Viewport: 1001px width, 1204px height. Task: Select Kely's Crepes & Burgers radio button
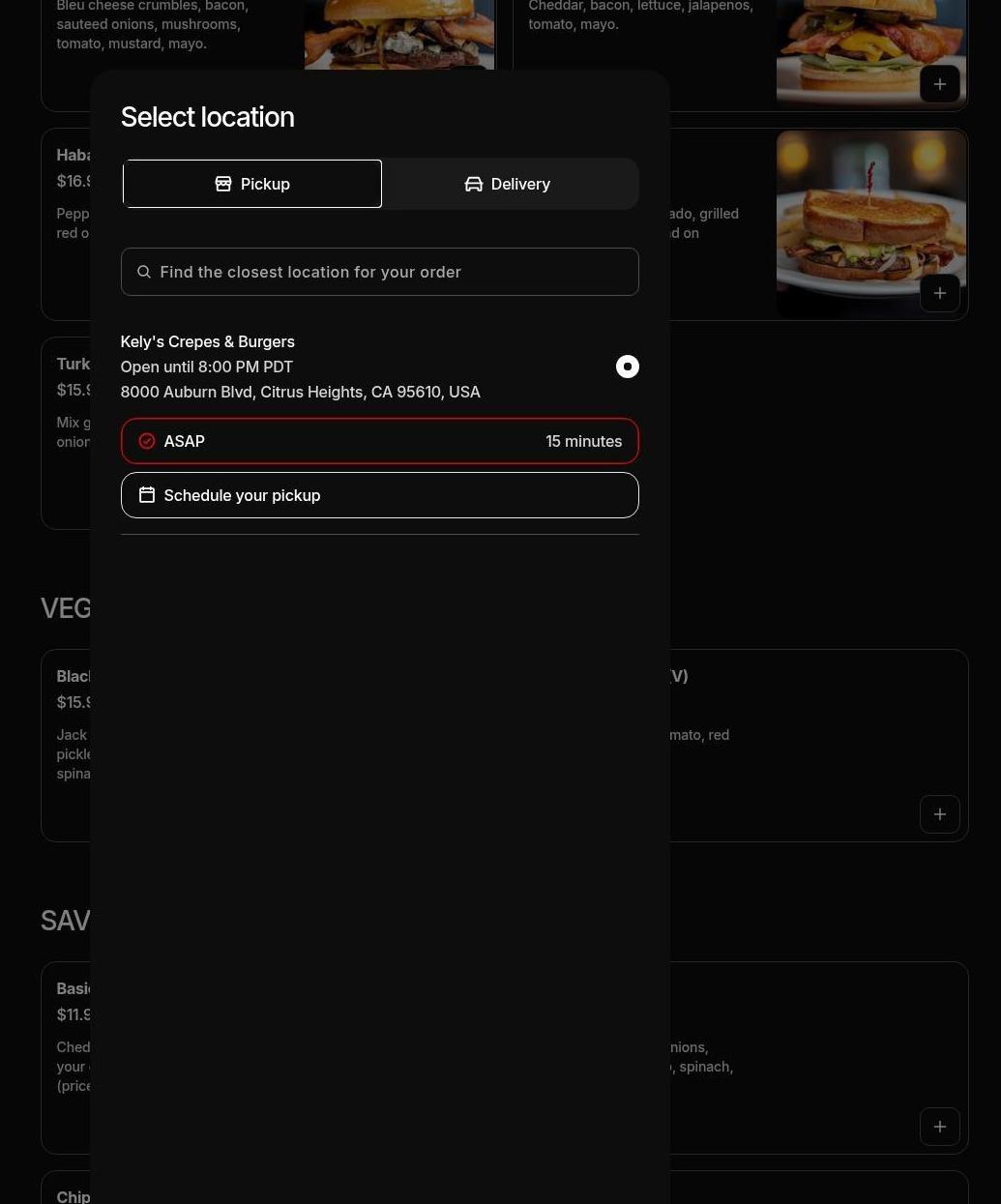click(x=628, y=367)
